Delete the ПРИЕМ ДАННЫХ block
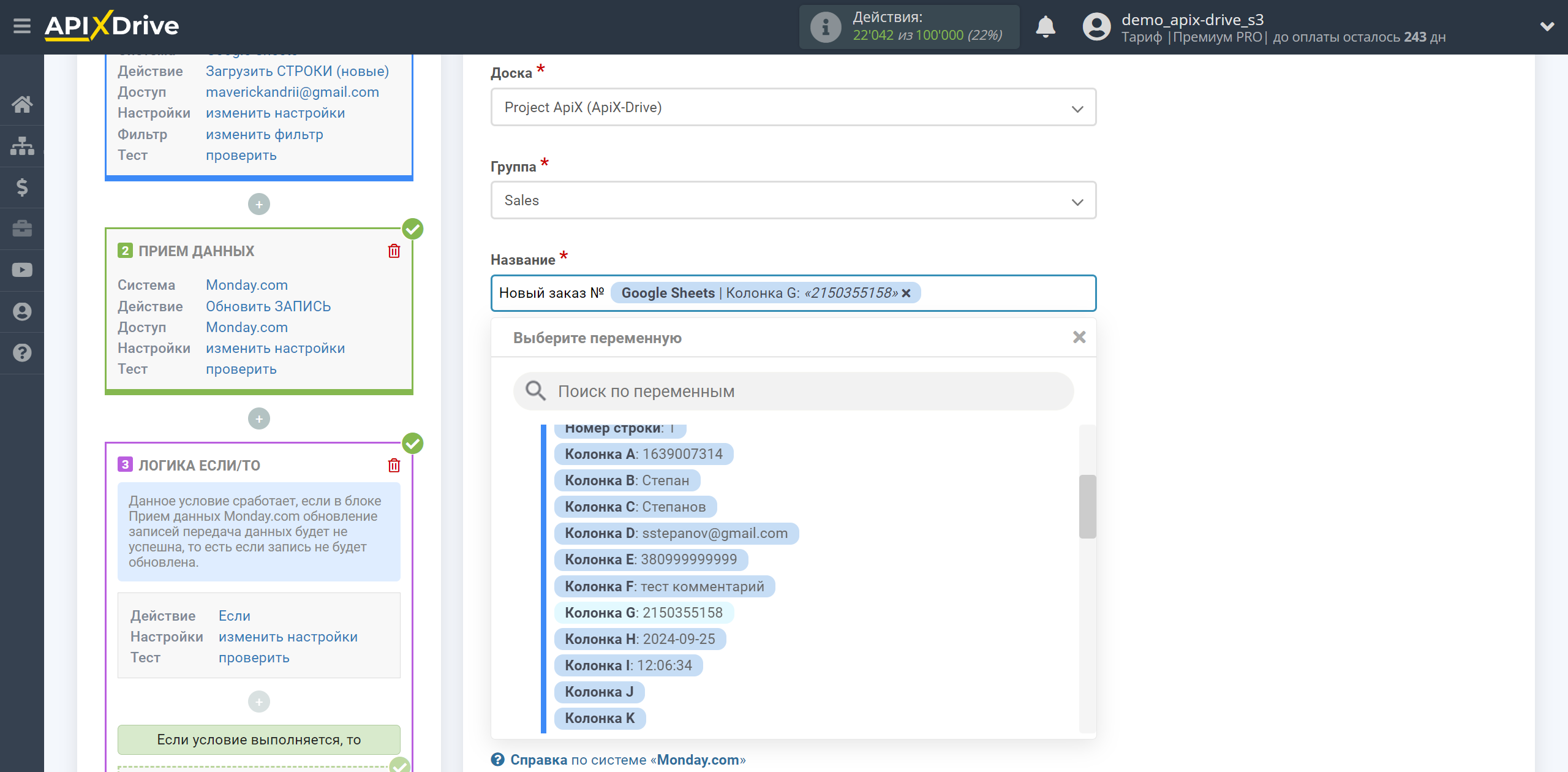 pos(394,251)
